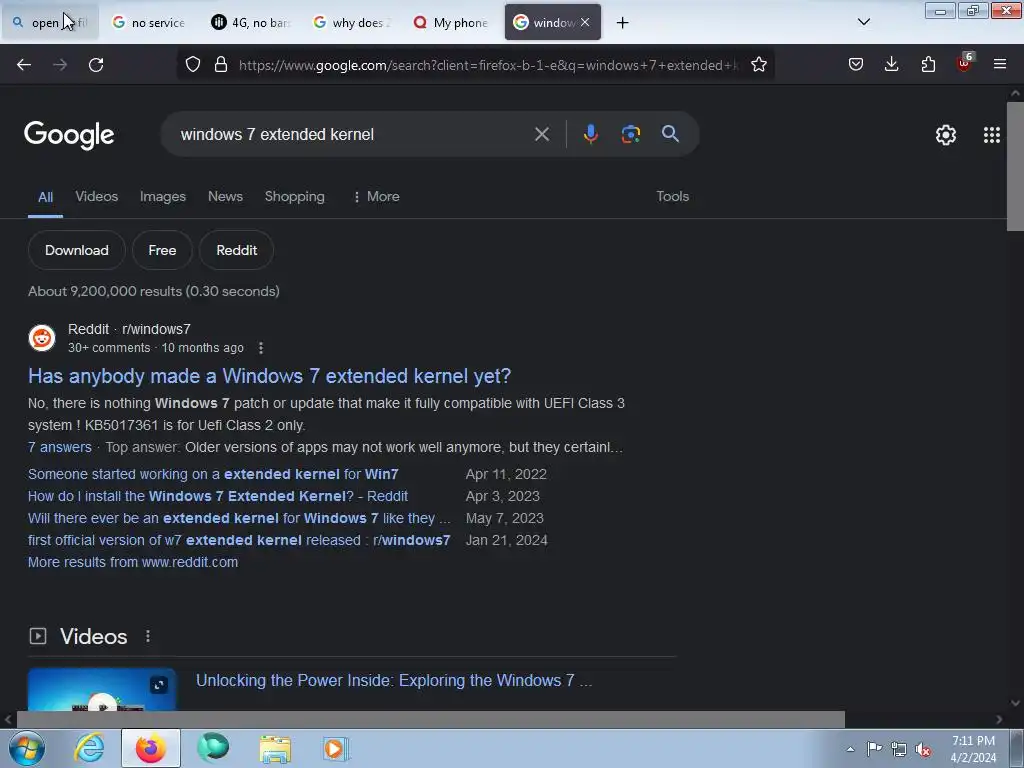This screenshot has width=1024, height=768.
Task: Click muted volume tray icon
Action: click(923, 749)
